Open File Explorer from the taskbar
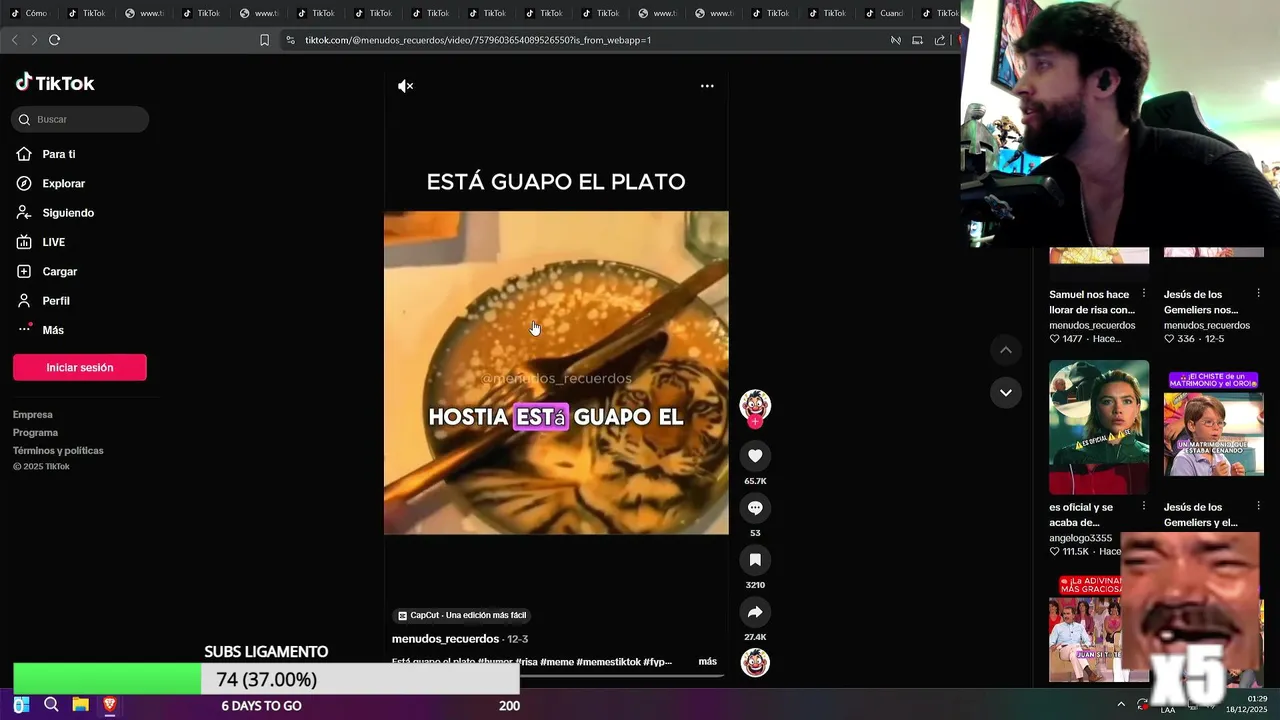The width and height of the screenshot is (1280, 720). click(80, 705)
